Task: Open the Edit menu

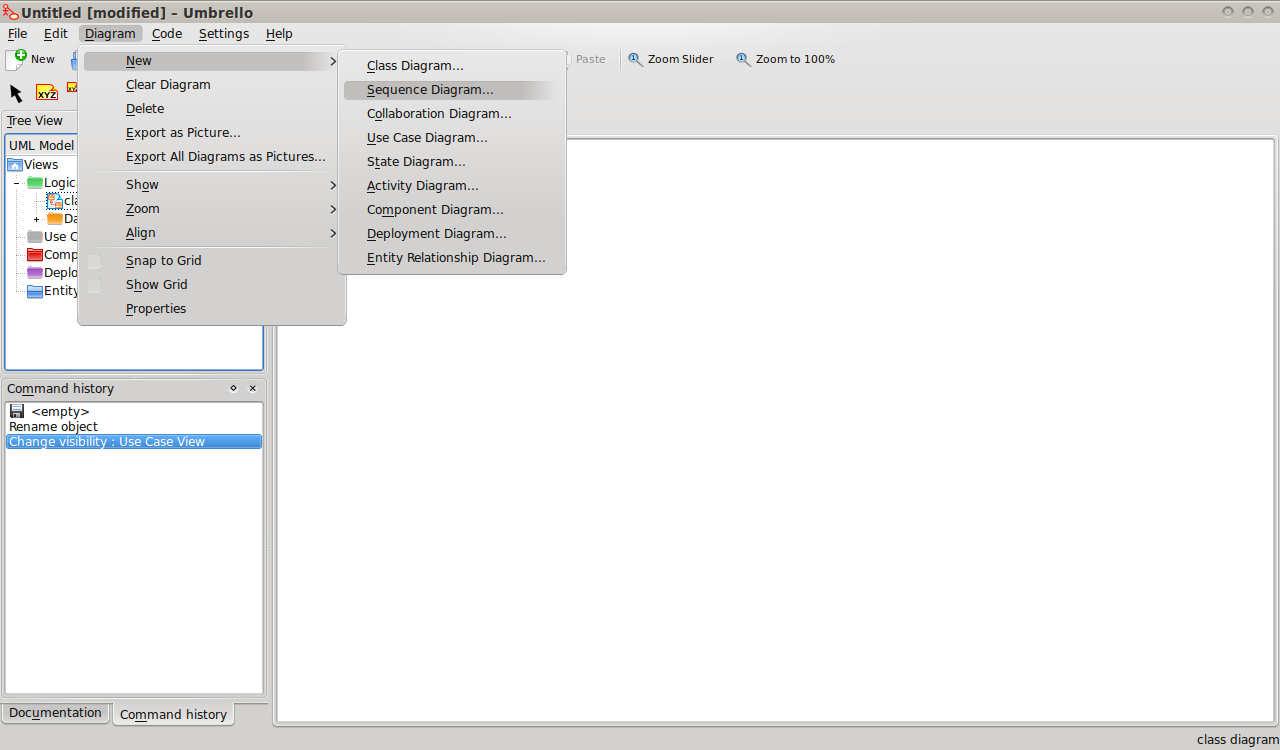Action: (56, 33)
